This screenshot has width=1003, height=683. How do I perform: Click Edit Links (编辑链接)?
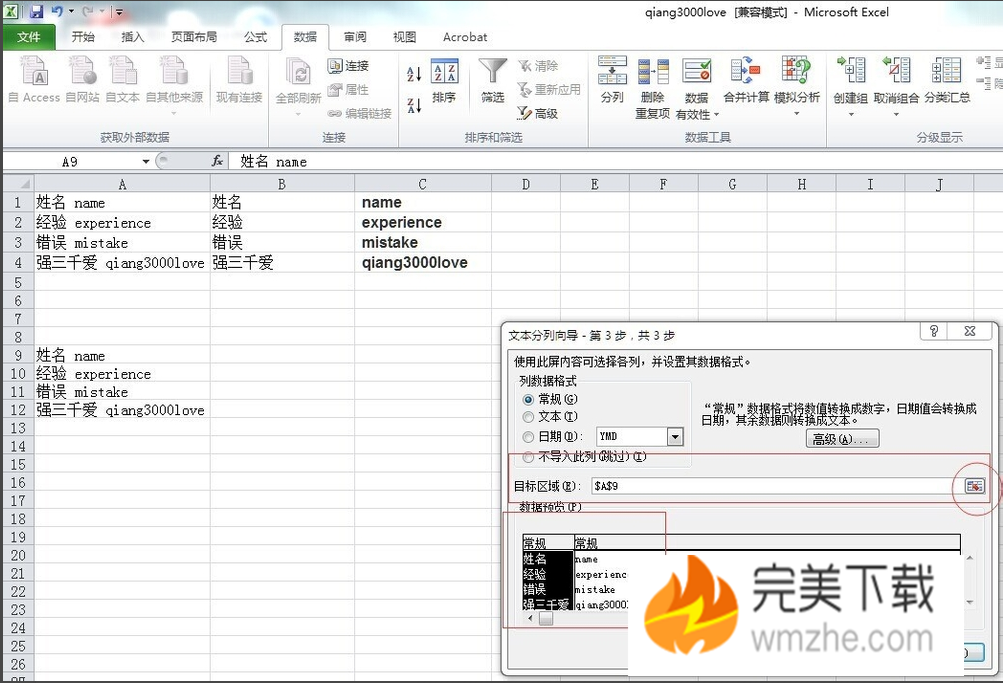359,113
